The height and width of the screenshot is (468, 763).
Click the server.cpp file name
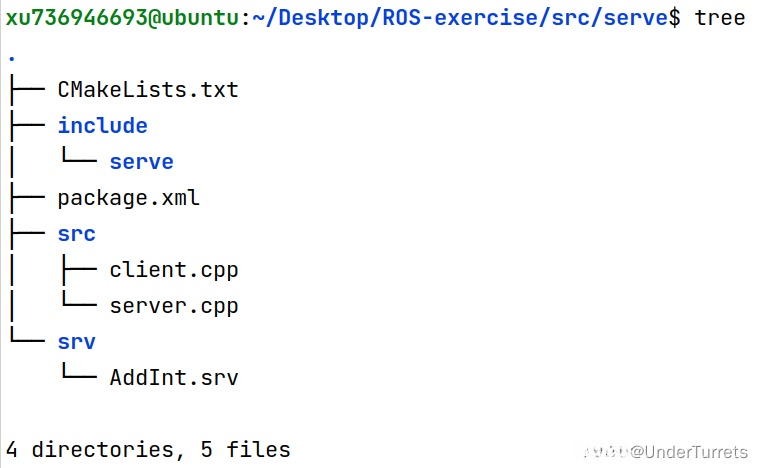coord(174,306)
